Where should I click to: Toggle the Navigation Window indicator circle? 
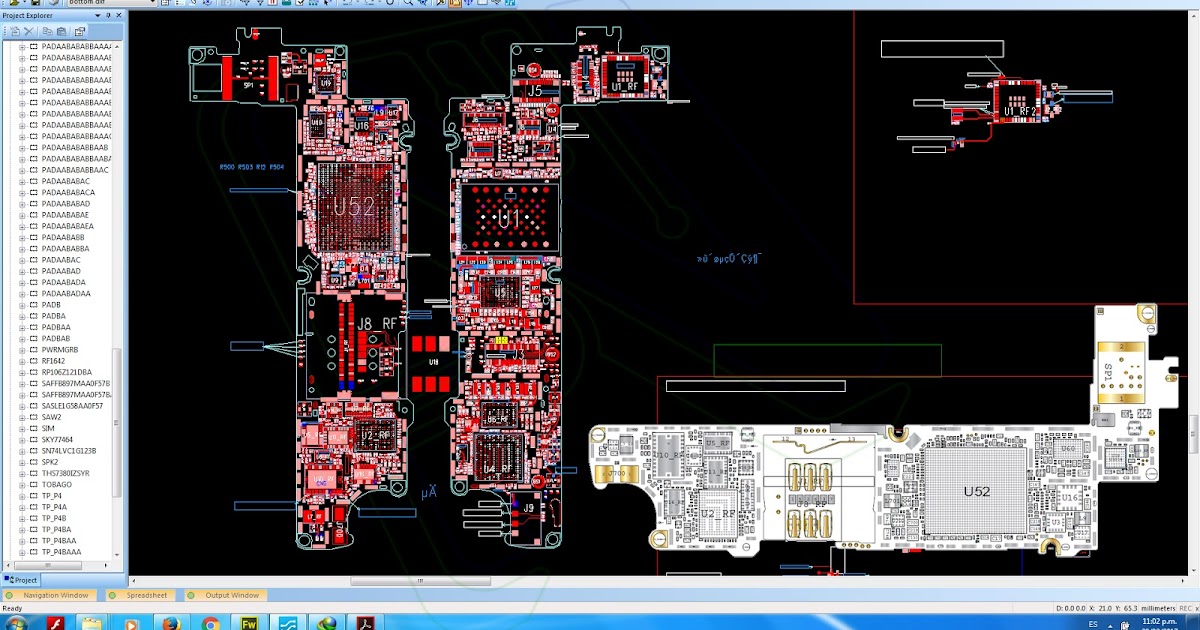(10, 595)
